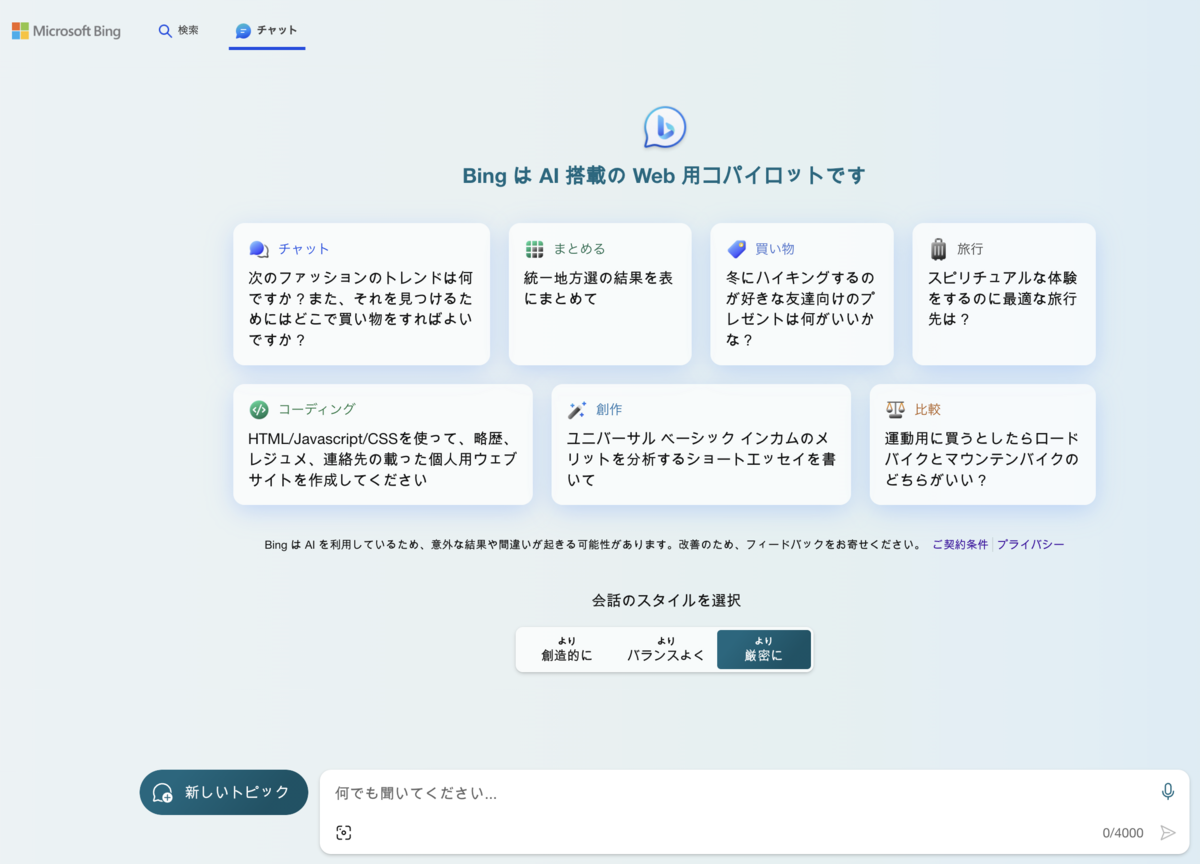This screenshot has width=1200, height=864.
Task: Click the 買い物 price tag icon
Action: tap(737, 249)
